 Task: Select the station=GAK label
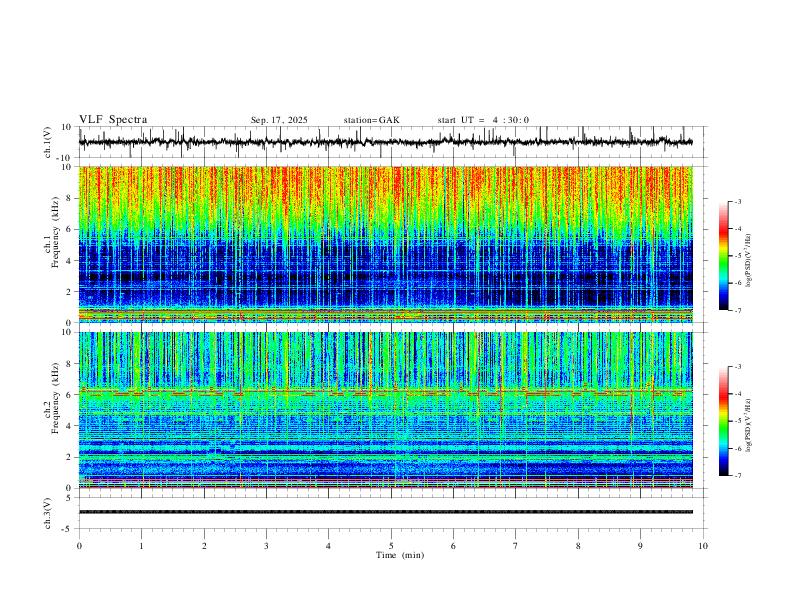point(371,120)
